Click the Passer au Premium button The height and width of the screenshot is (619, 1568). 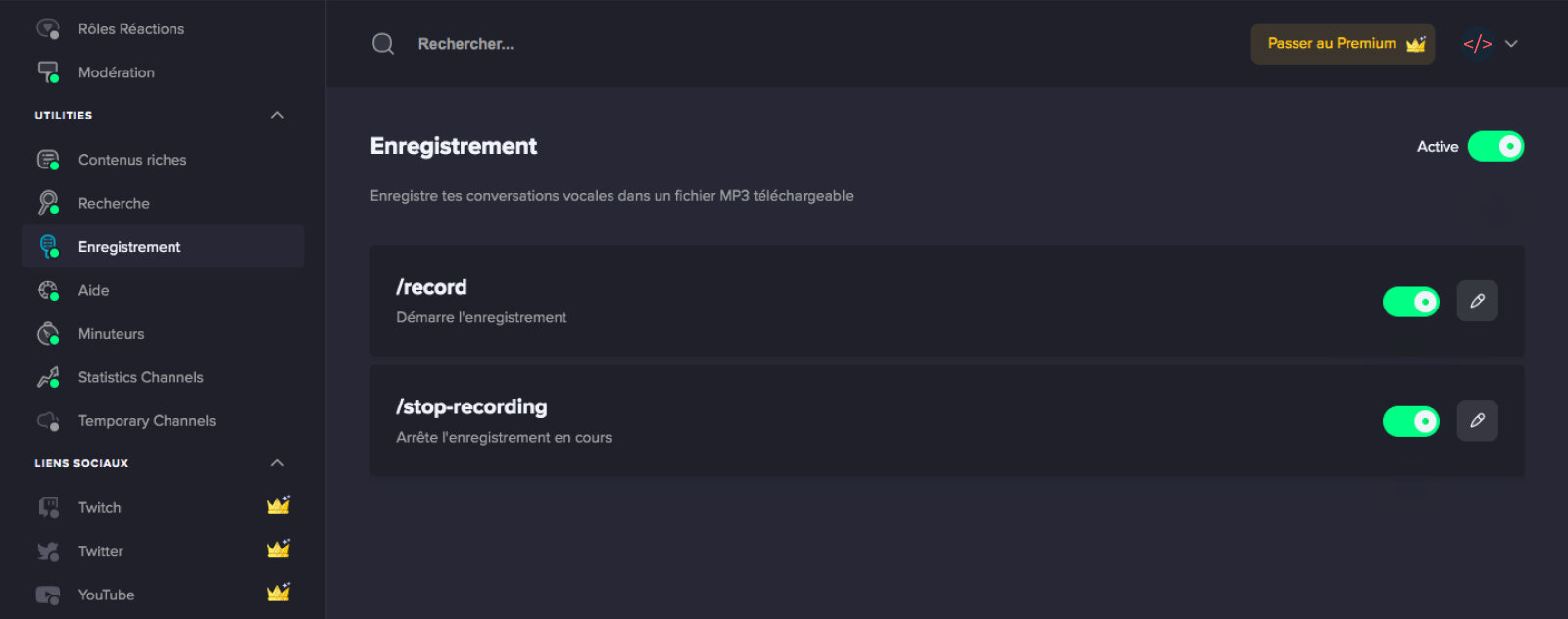1343,44
